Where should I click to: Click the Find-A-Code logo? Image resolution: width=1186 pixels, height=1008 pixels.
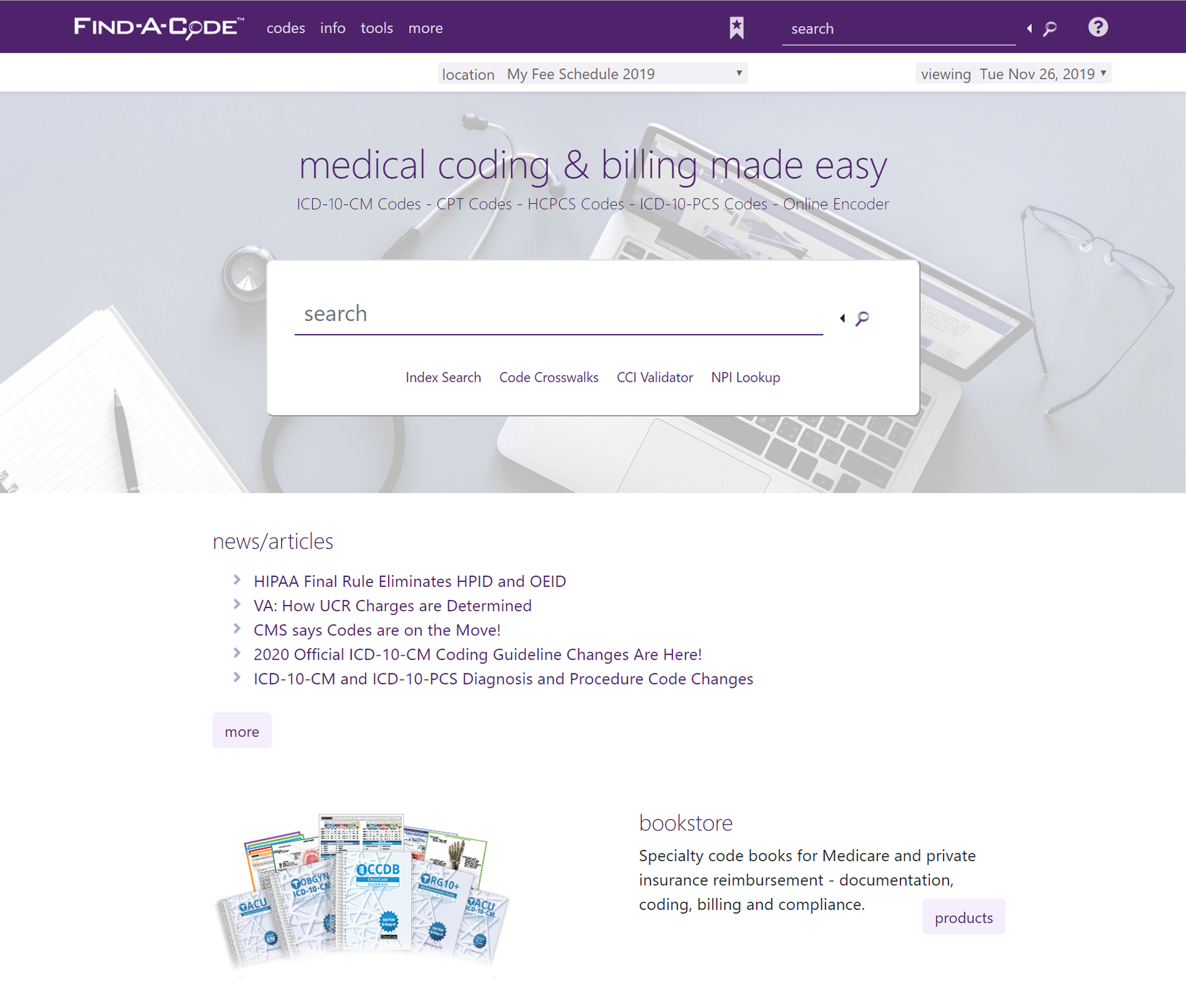coord(159,28)
